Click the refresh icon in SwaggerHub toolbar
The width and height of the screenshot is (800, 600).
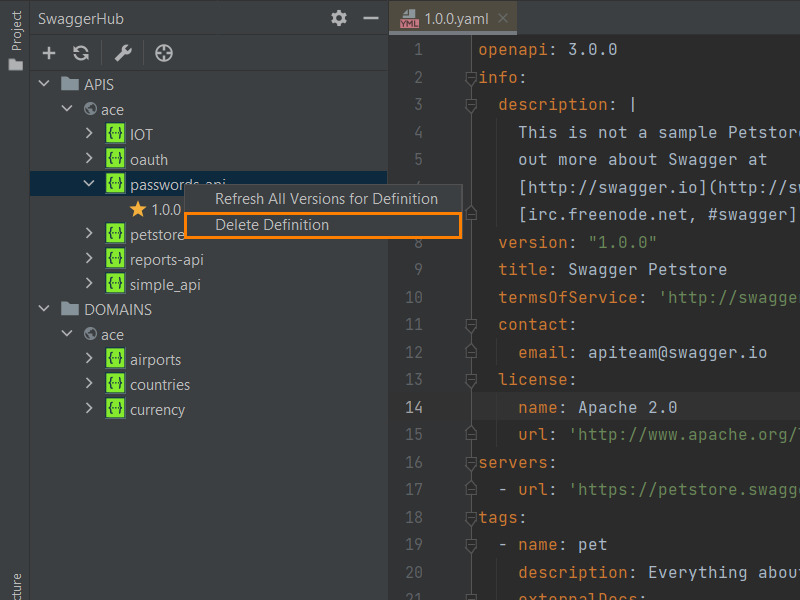tap(81, 53)
